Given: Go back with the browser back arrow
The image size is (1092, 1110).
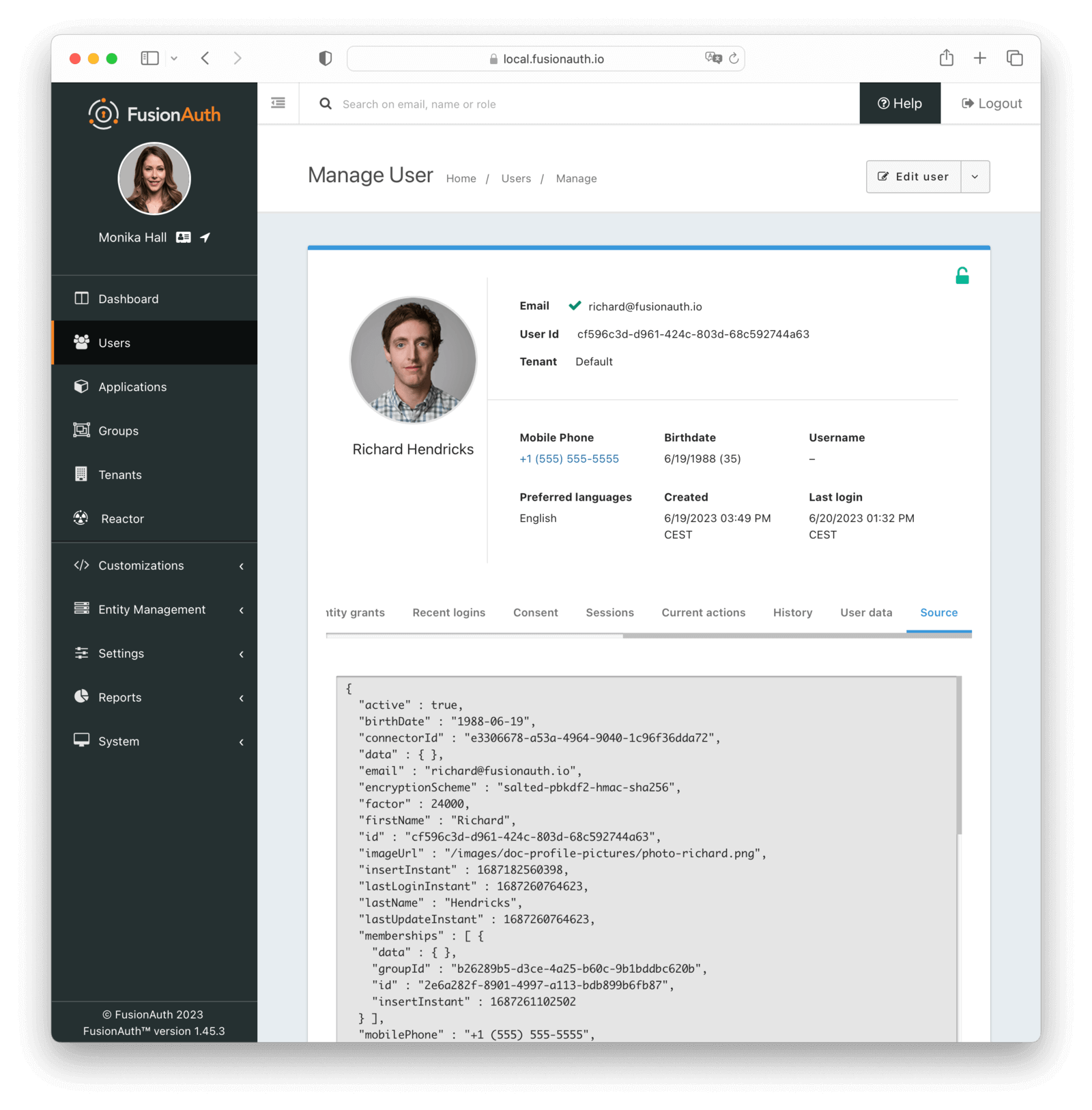Looking at the screenshot, I should 205,59.
